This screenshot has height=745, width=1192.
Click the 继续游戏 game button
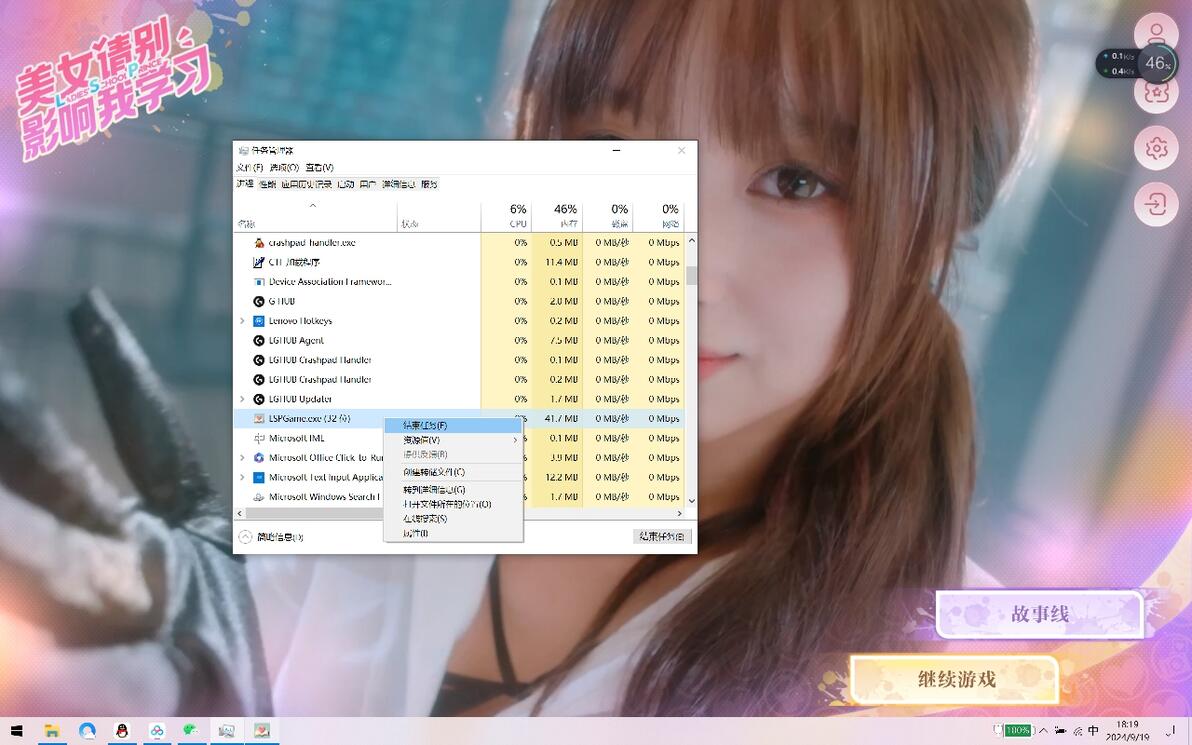click(x=955, y=679)
